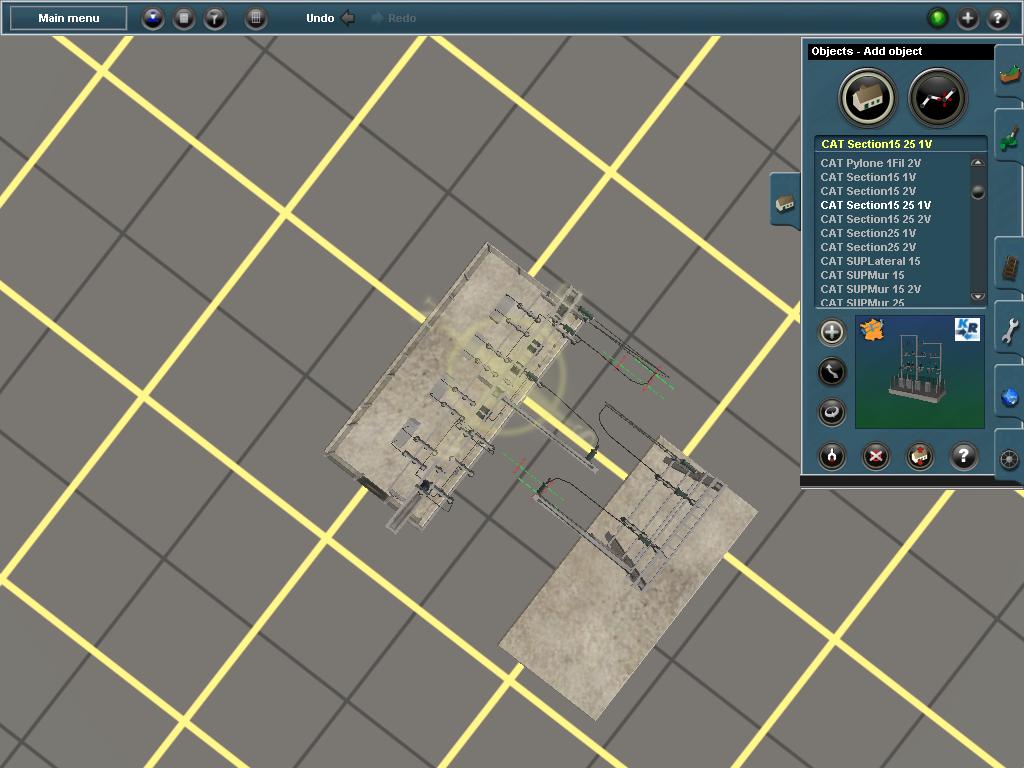The height and width of the screenshot is (768, 1024).
Task: Open the Topology tab with terrain icon
Action: [x=1009, y=73]
